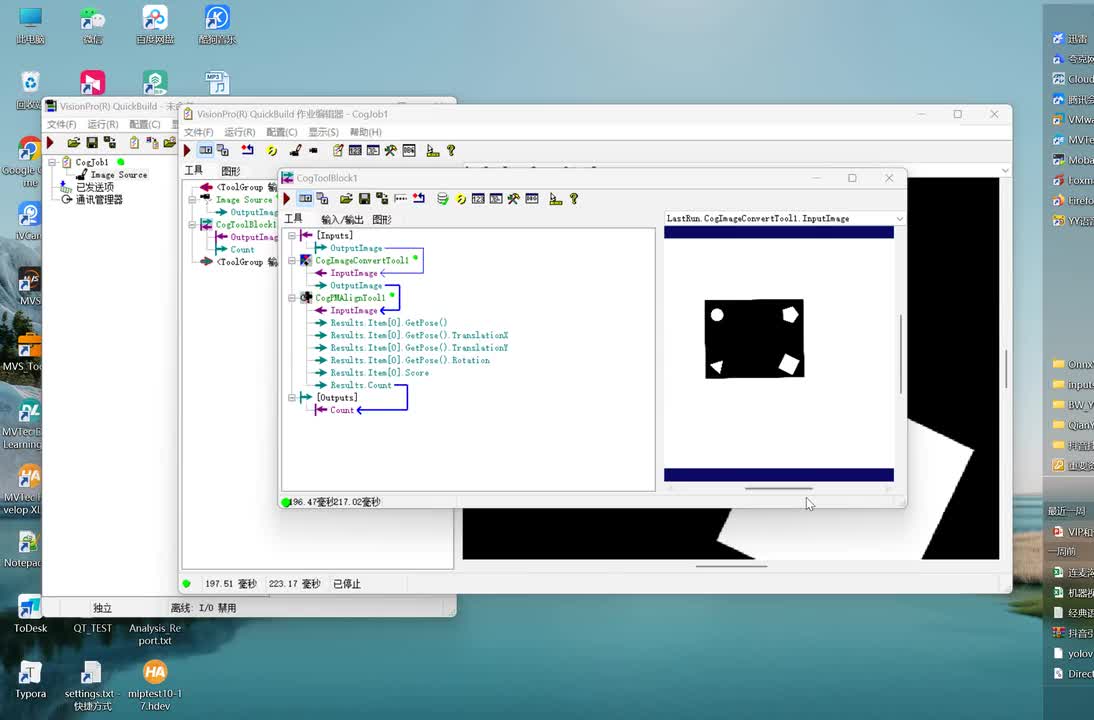Run with play icon in QuickBuild main window
Image resolution: width=1094 pixels, height=720 pixels.
pyautogui.click(x=50, y=142)
